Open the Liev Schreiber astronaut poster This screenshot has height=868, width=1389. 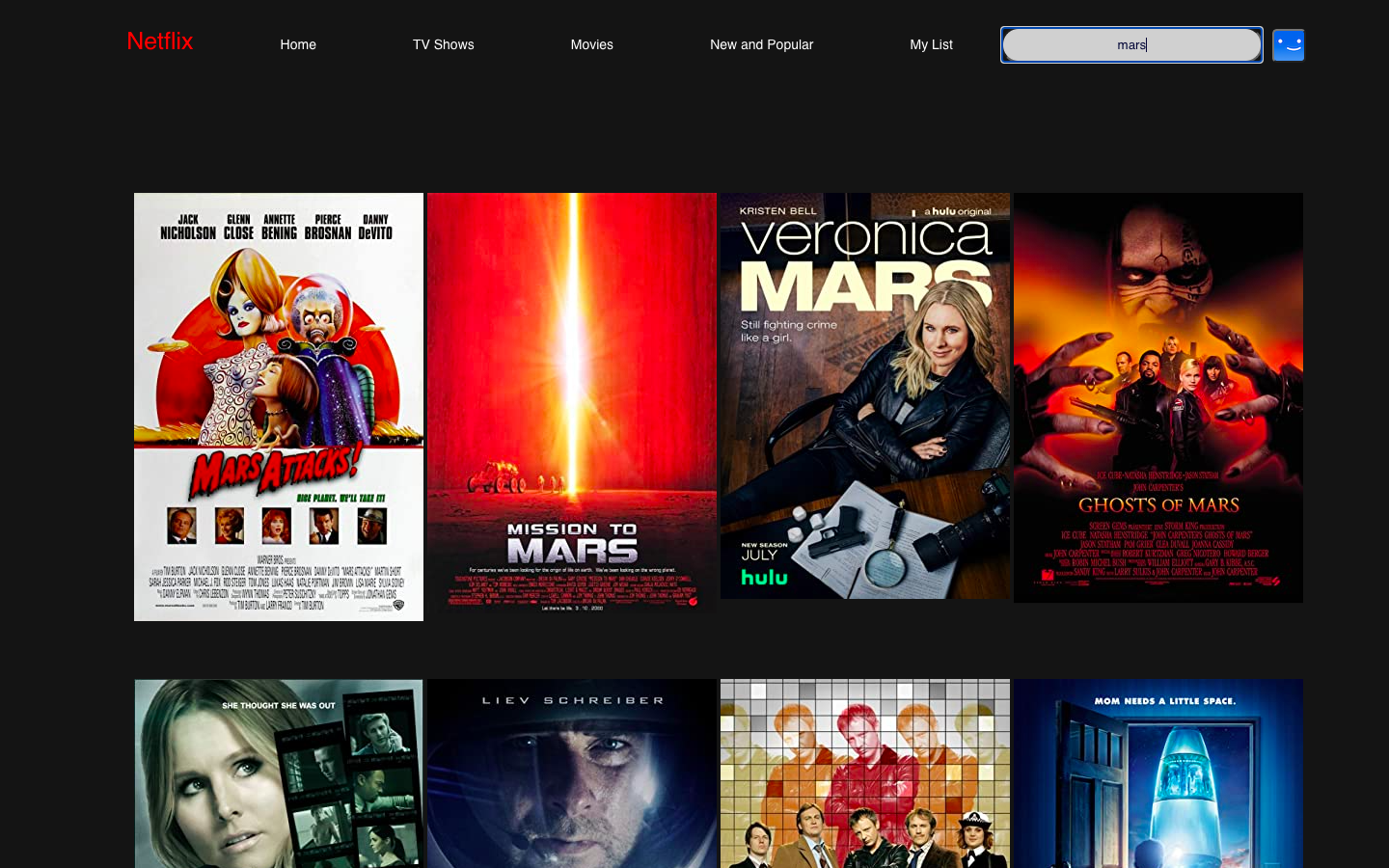point(572,773)
